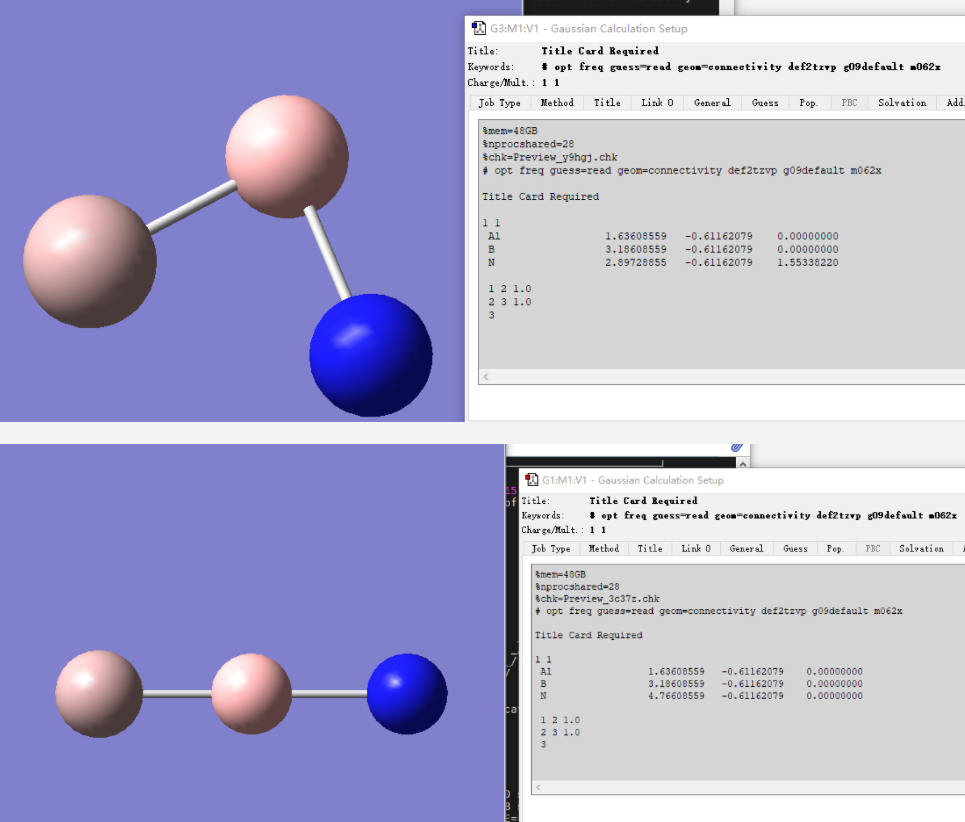This screenshot has height=822, width=965.
Task: Open General tab in G1:M1:V1 dialog
Action: click(x=746, y=549)
